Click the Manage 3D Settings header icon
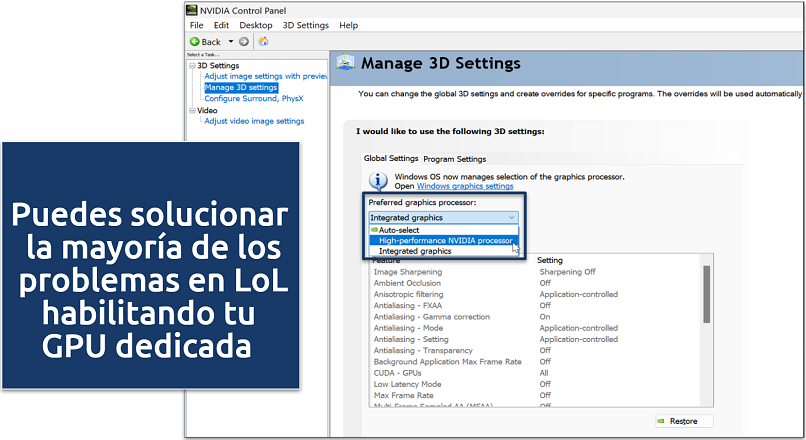 tap(345, 63)
